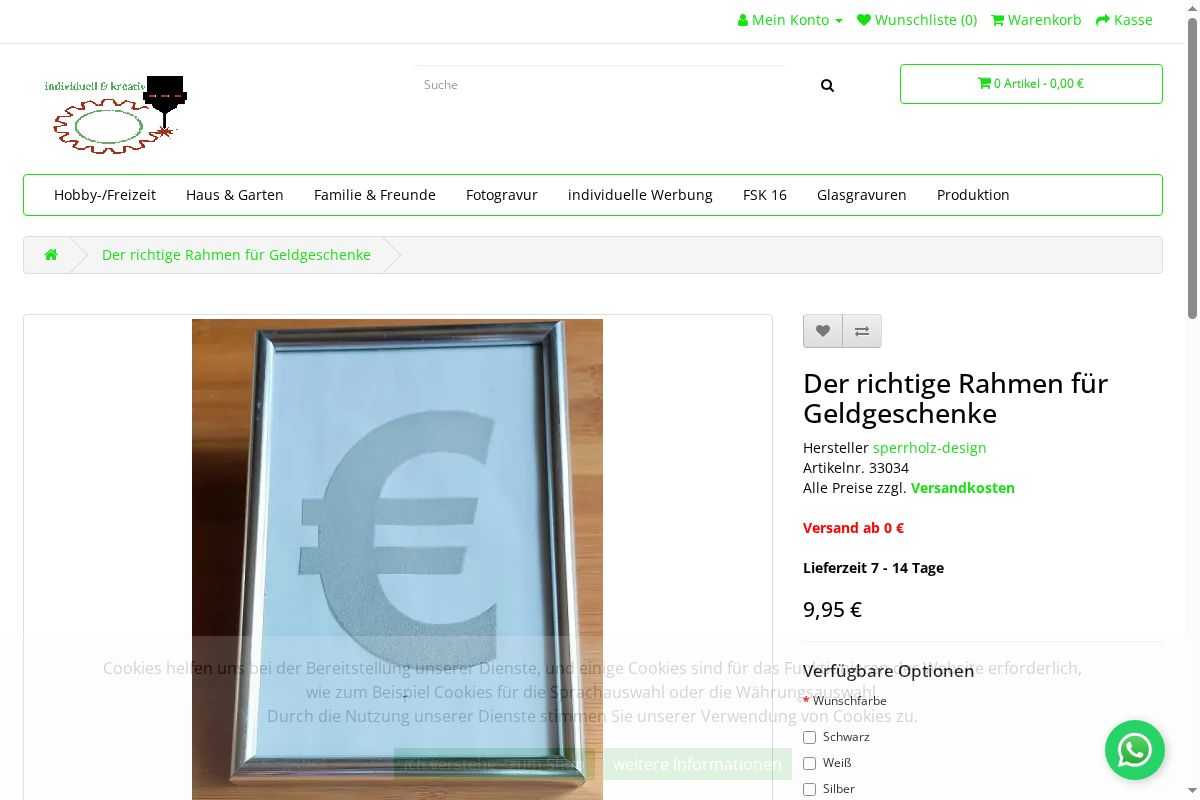Image resolution: width=1200 pixels, height=800 pixels.
Task: Open the Versandkosten link
Action: pos(963,488)
